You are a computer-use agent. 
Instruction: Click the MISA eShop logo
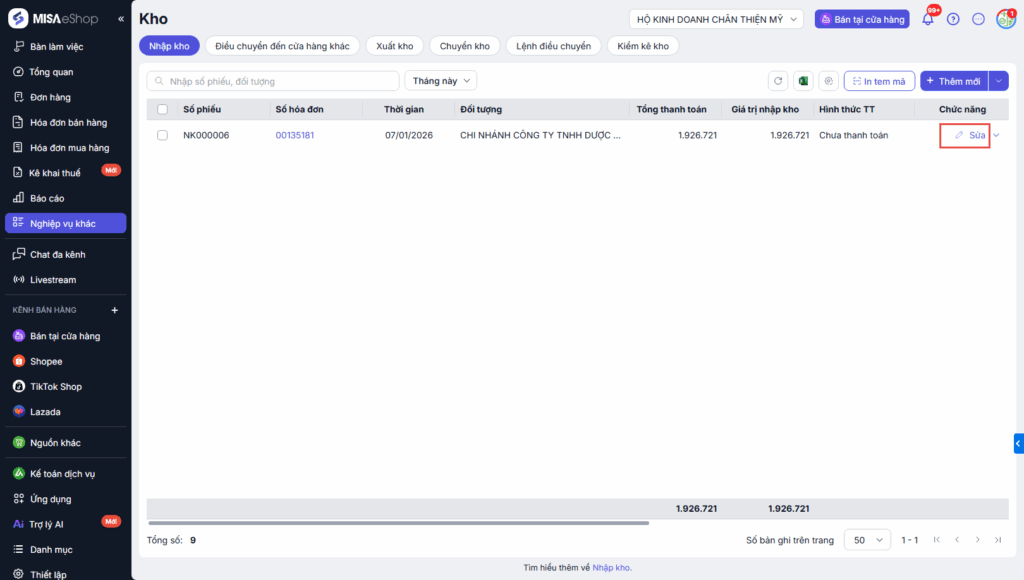coord(54,18)
